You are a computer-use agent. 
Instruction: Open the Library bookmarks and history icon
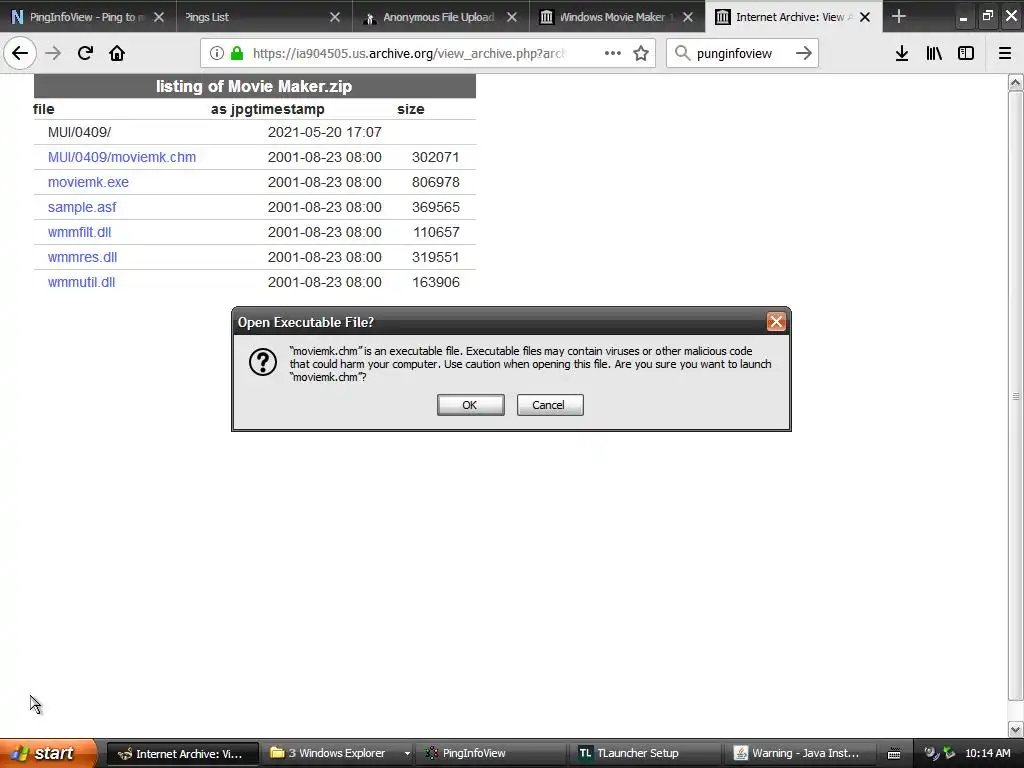click(934, 54)
